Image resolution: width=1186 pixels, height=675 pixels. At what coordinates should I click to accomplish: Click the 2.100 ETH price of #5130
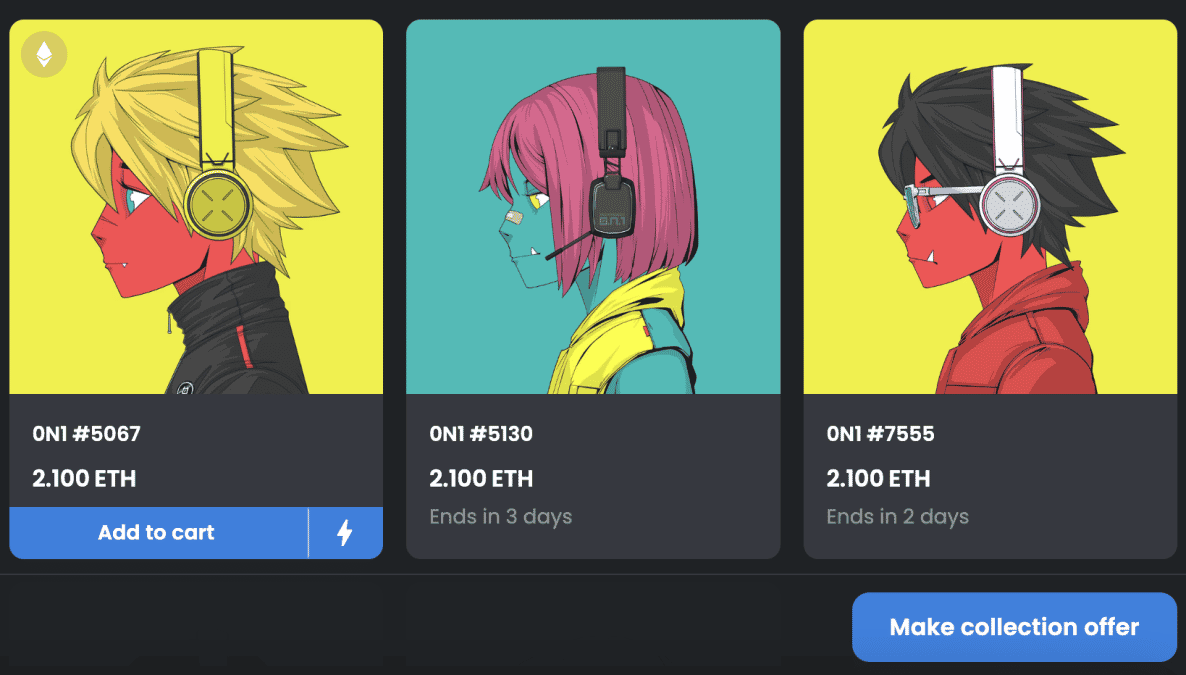point(481,478)
